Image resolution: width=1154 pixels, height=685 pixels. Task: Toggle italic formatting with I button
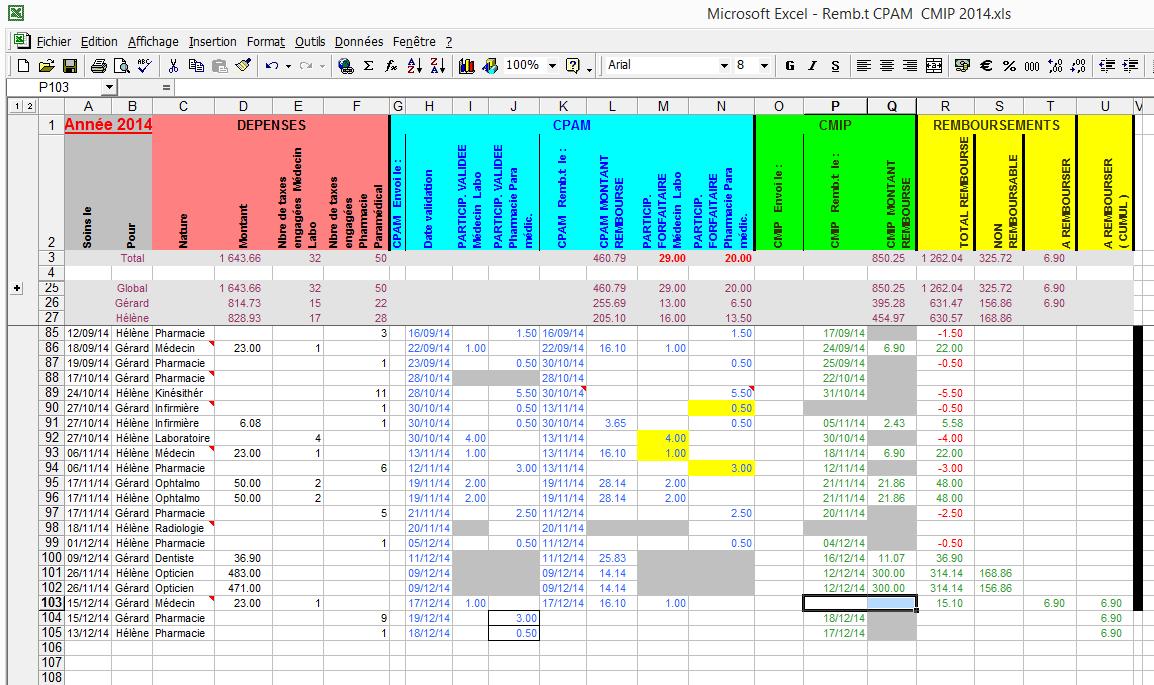(811, 66)
